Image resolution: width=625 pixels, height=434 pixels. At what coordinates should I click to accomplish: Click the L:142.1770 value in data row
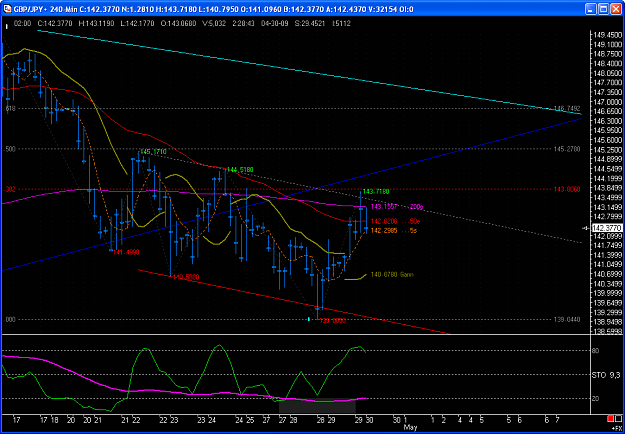click(x=137, y=24)
